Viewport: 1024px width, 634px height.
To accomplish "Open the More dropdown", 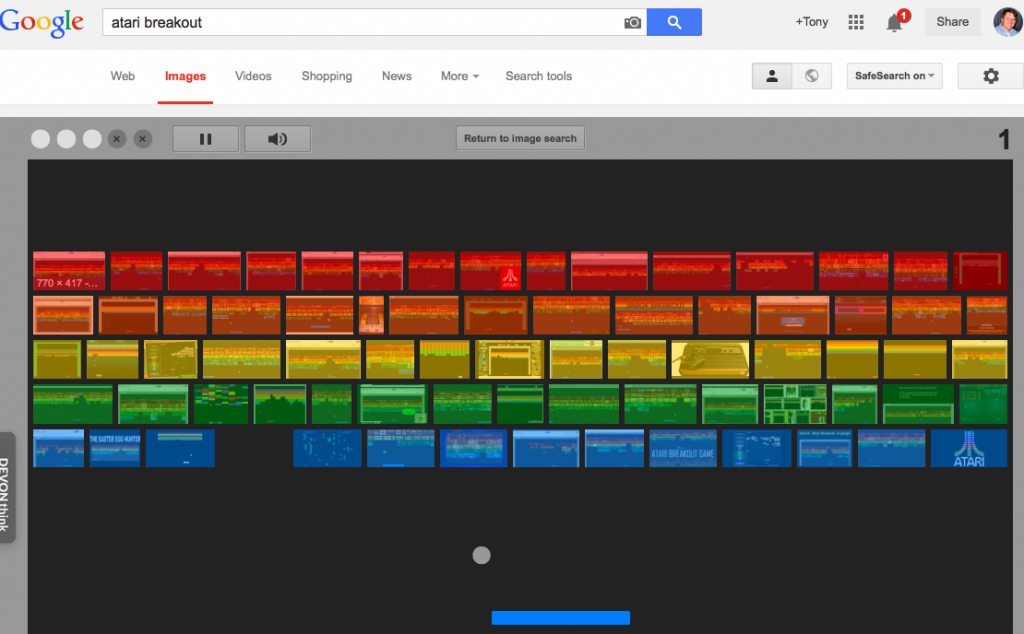I will click(x=458, y=76).
